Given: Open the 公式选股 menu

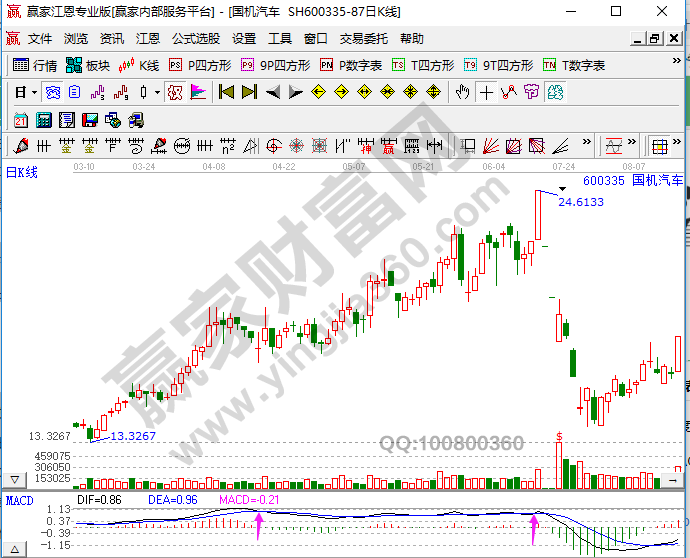Looking at the screenshot, I should pos(196,39).
